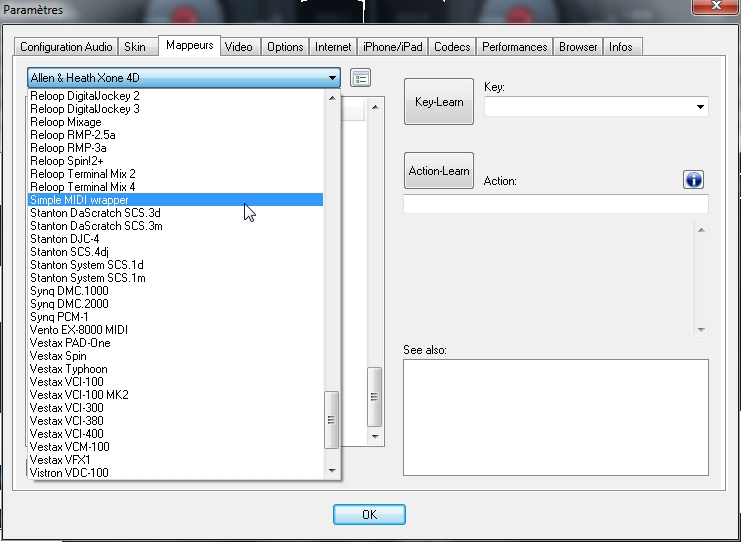The height and width of the screenshot is (542, 741).
Task: Select Reloop DigitalJockey 2
Action: pos(175,96)
